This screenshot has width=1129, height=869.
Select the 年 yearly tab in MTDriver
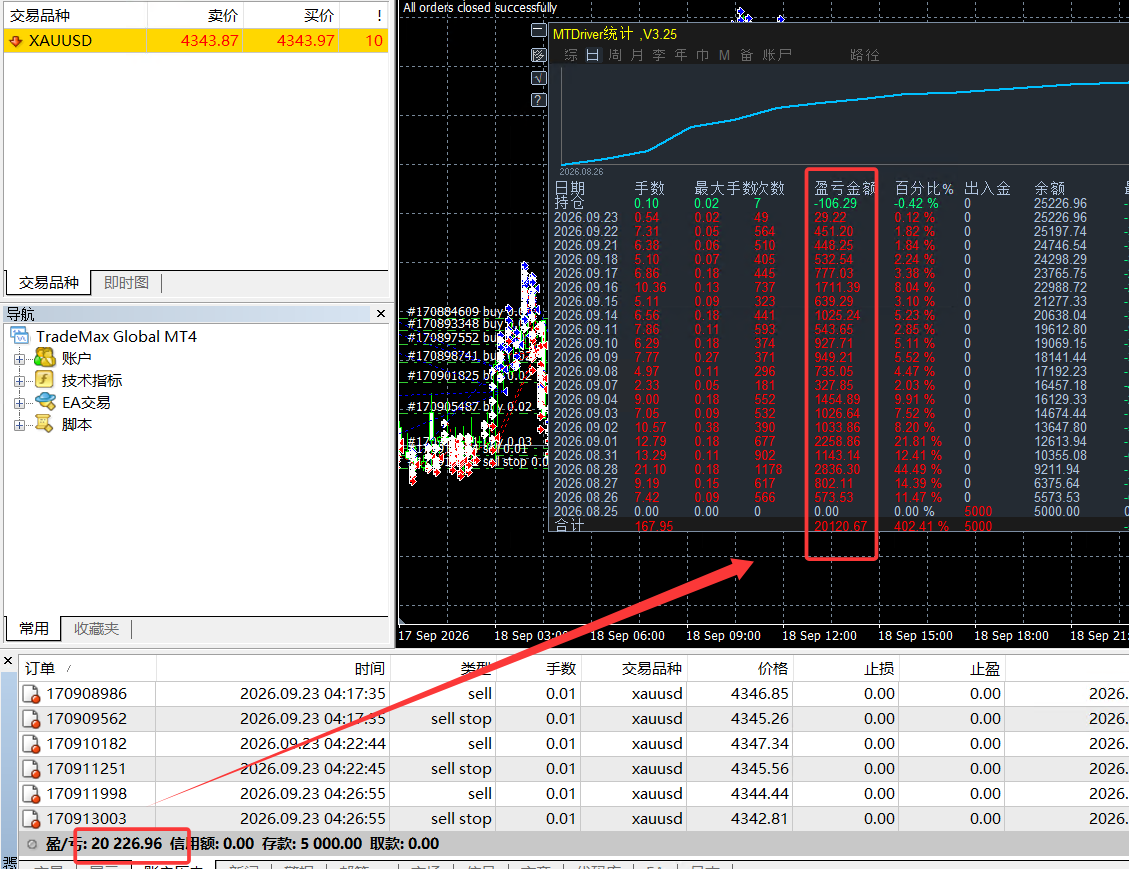(680, 55)
